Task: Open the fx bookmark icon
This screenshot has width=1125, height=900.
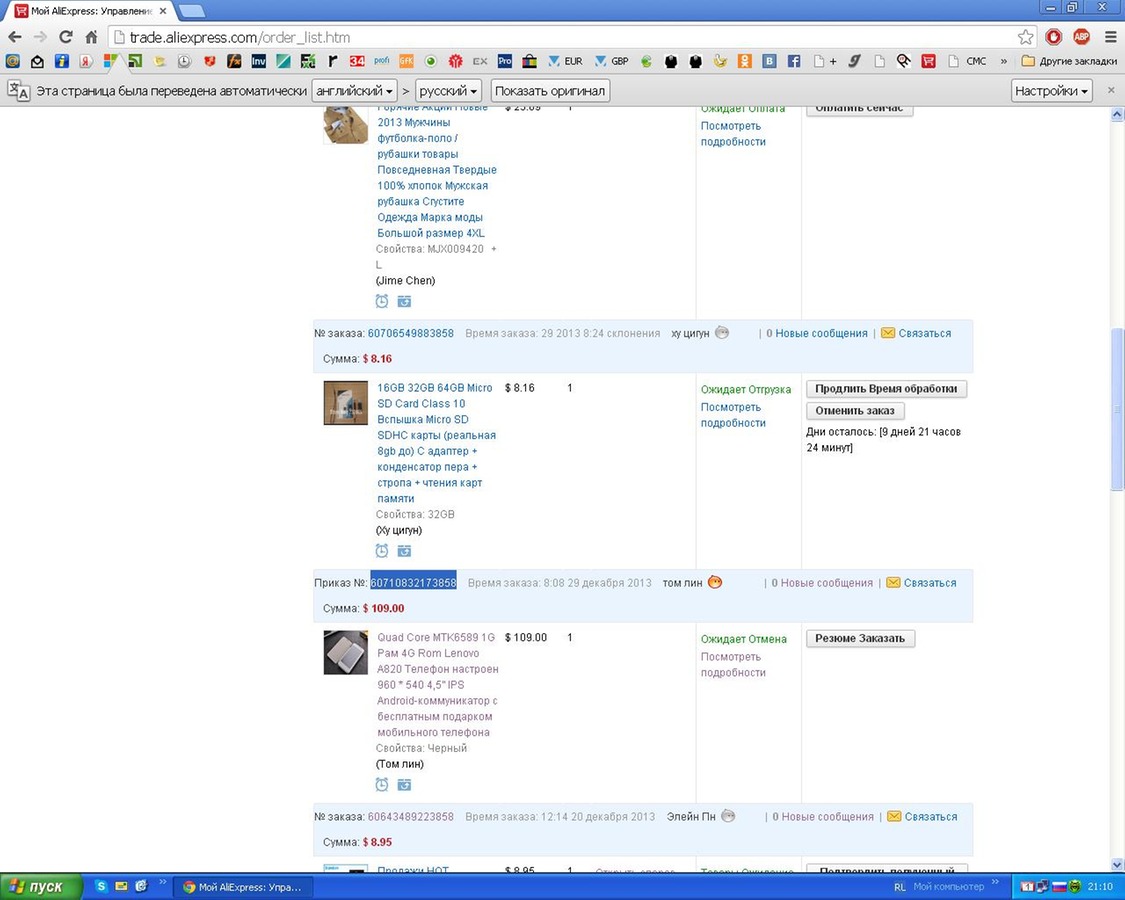Action: coord(234,62)
